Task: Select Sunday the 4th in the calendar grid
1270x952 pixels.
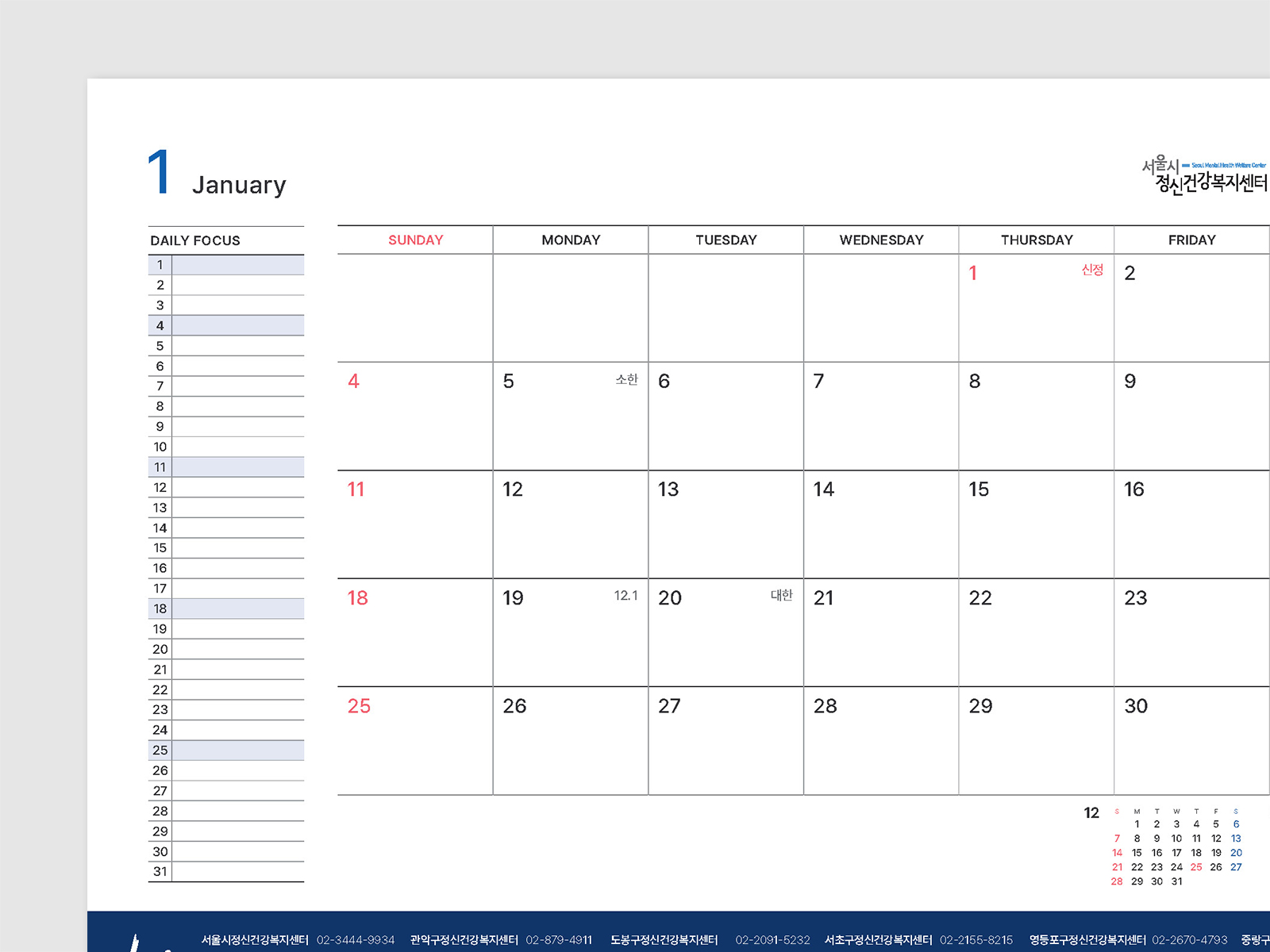Action: [x=353, y=381]
